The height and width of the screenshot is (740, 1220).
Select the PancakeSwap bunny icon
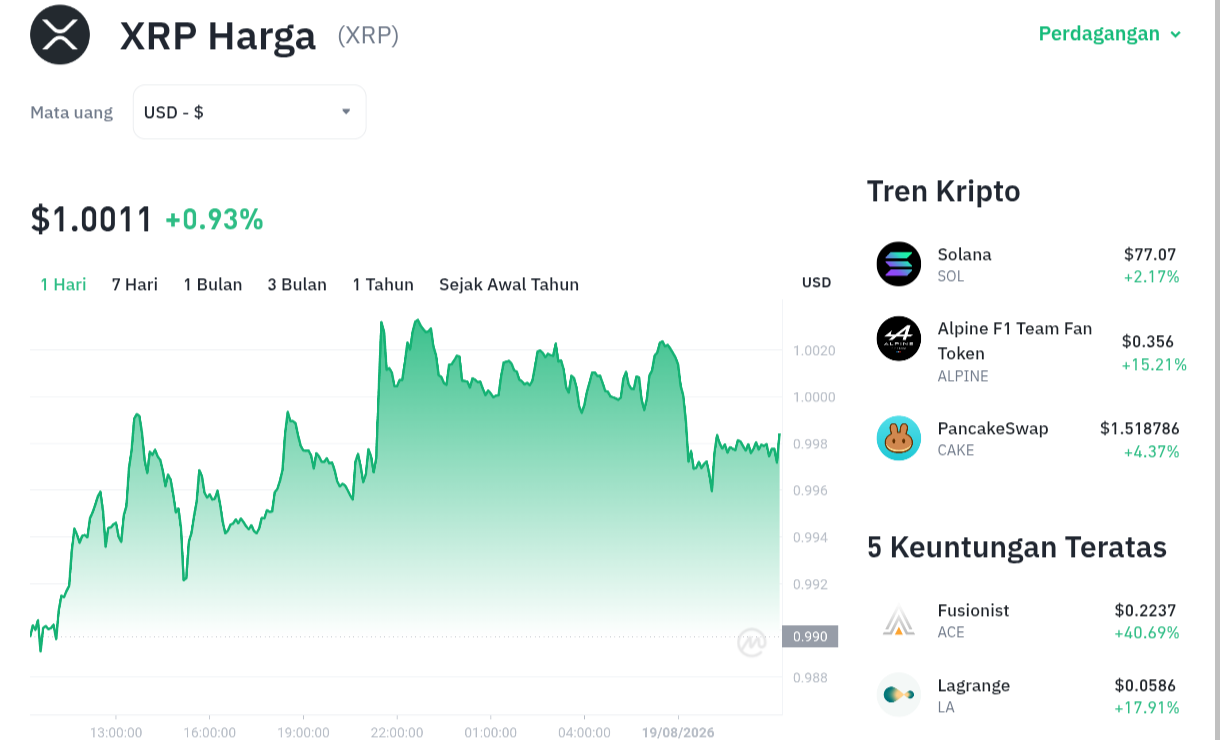pos(898,438)
